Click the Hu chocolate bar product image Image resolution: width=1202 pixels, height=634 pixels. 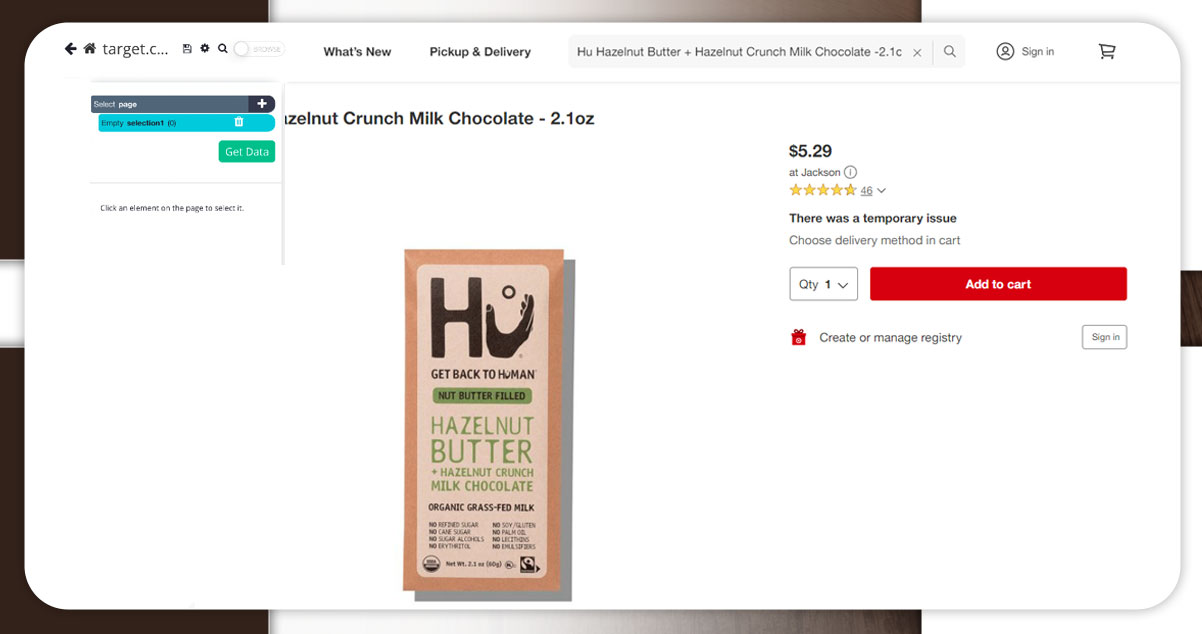point(483,420)
